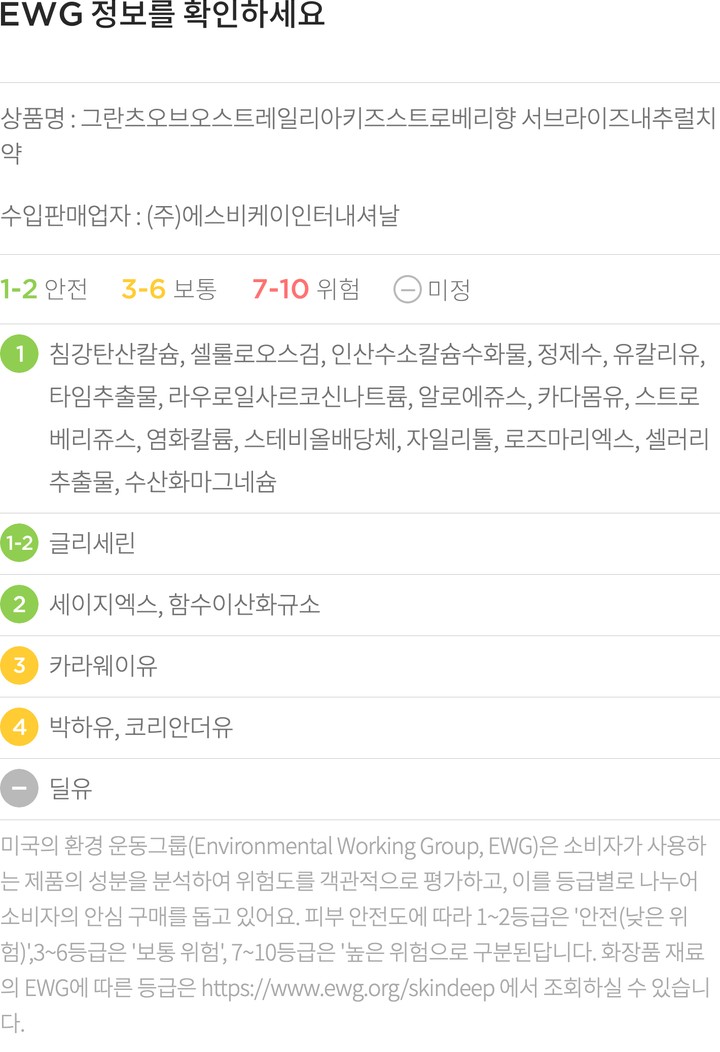This screenshot has width=720, height=1052.
Task: Click the 딜유 ingredient name
Action: 70,788
